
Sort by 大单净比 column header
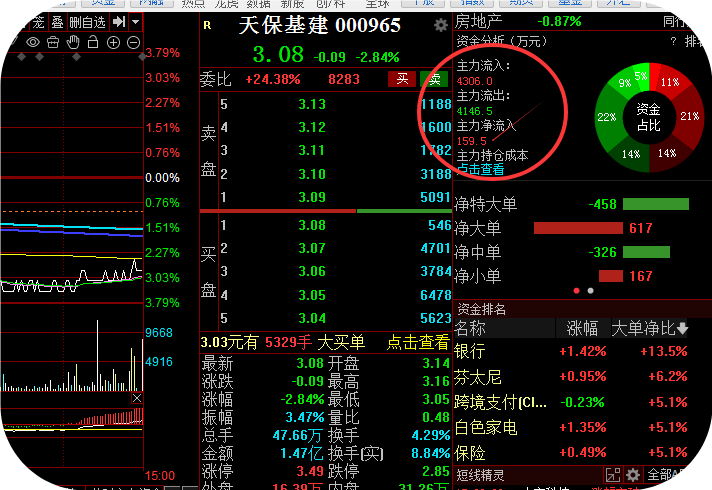tap(649, 328)
